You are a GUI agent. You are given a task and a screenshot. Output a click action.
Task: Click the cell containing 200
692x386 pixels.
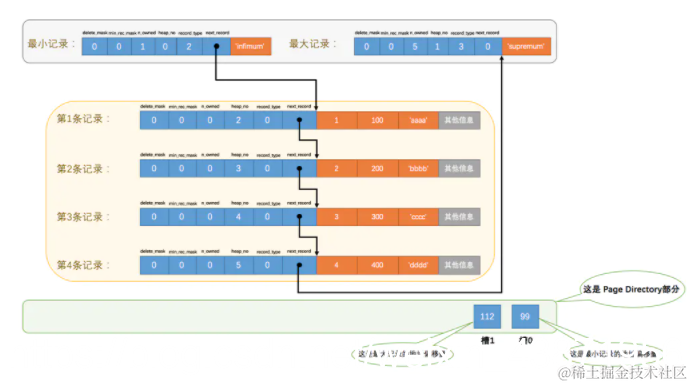tap(377, 169)
